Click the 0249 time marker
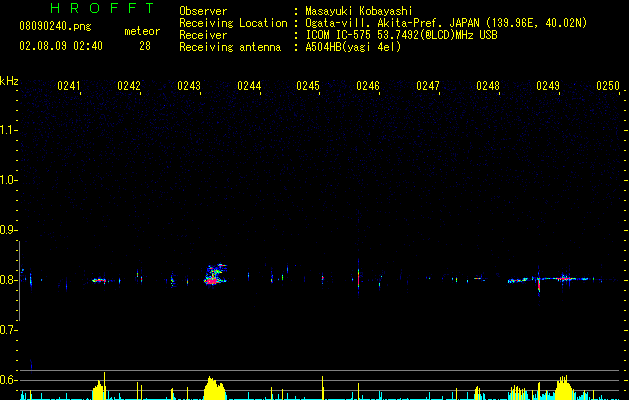Image resolution: width=629 pixels, height=400 pixels. pyautogui.click(x=548, y=86)
